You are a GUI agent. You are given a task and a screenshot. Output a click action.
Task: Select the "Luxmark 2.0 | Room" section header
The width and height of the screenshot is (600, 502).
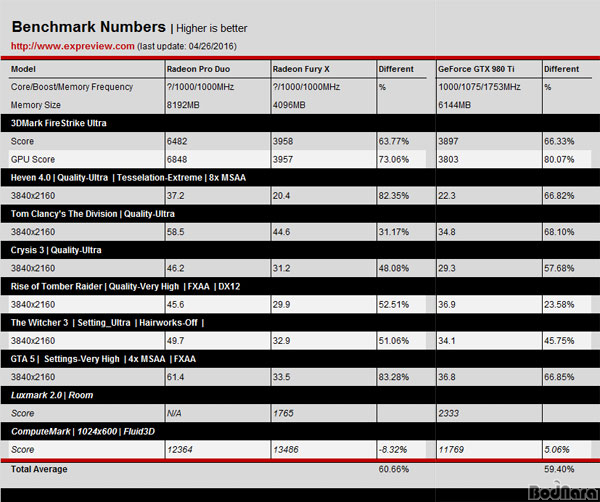coord(52,395)
